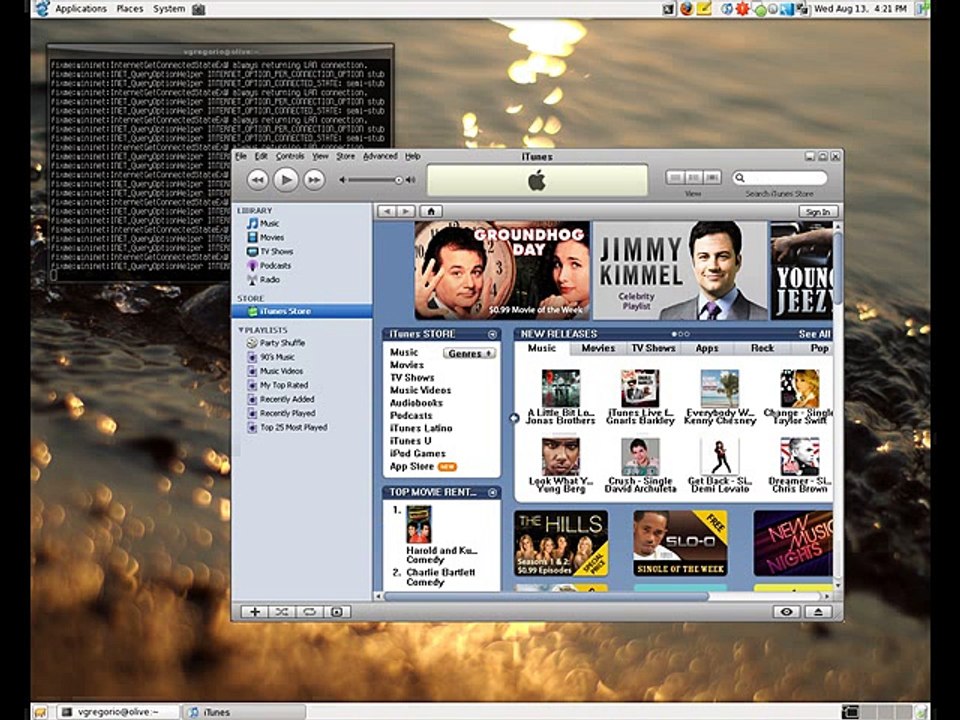The image size is (960, 720).
Task: Open the Genres dropdown
Action: [469, 353]
